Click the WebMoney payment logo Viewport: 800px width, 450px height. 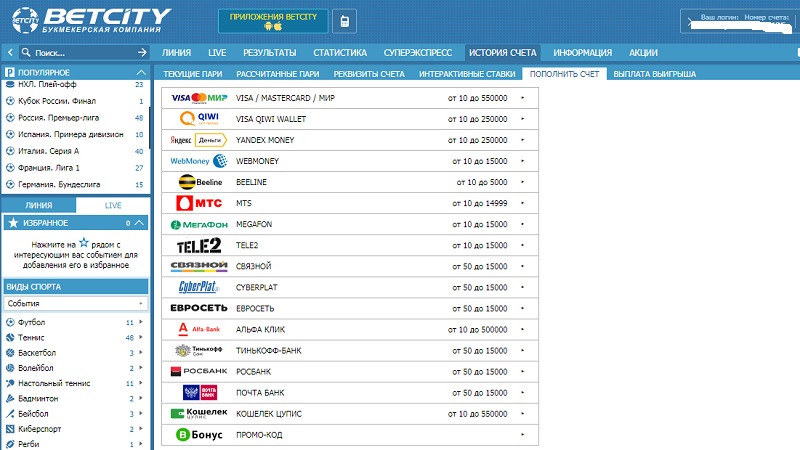(x=198, y=161)
